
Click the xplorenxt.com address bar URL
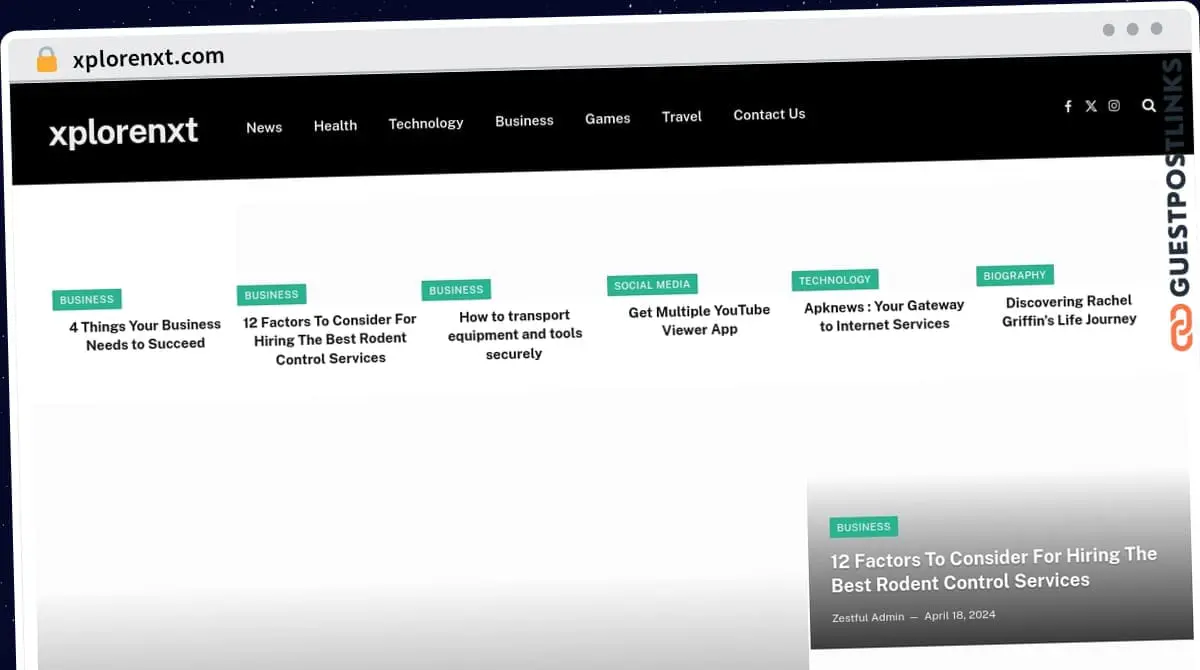point(148,57)
